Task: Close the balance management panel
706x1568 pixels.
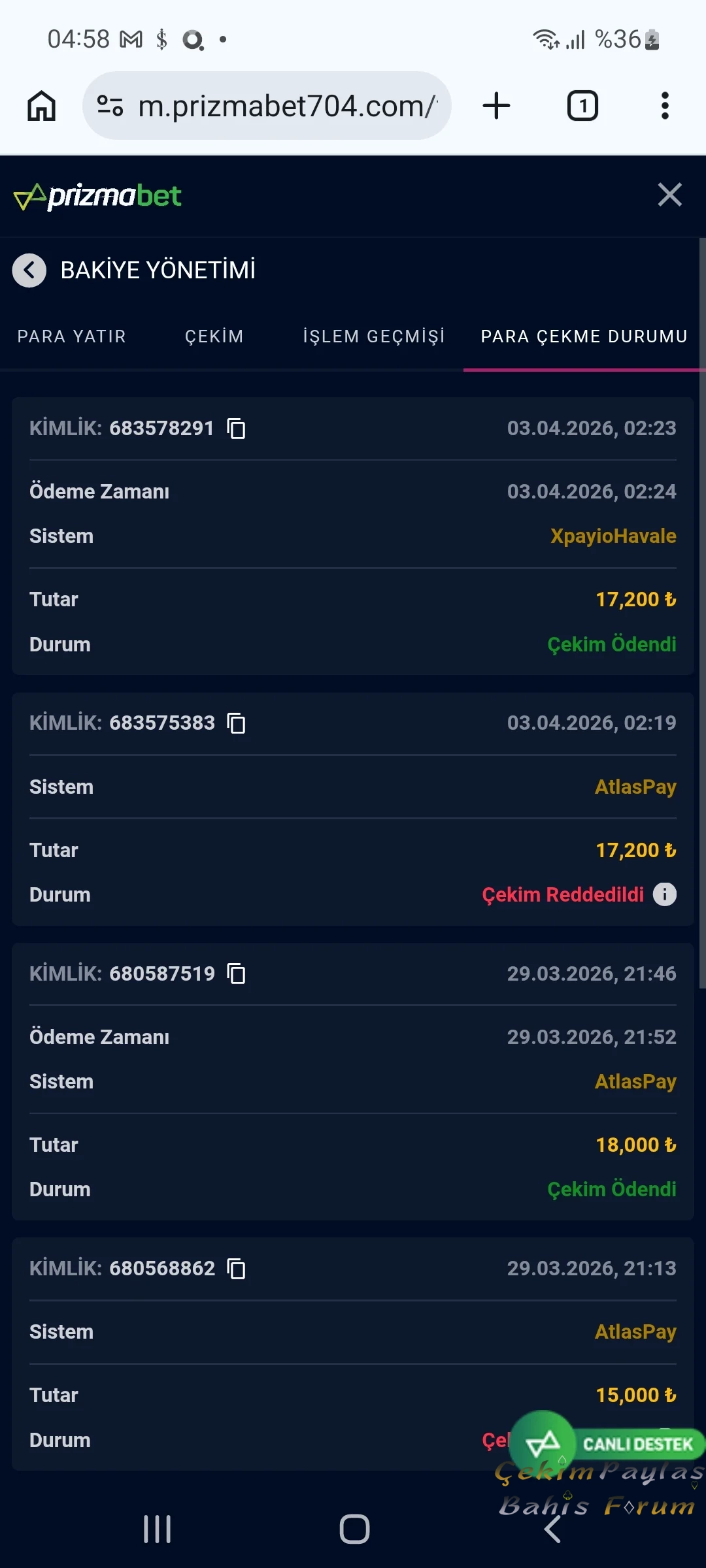Action: point(670,195)
